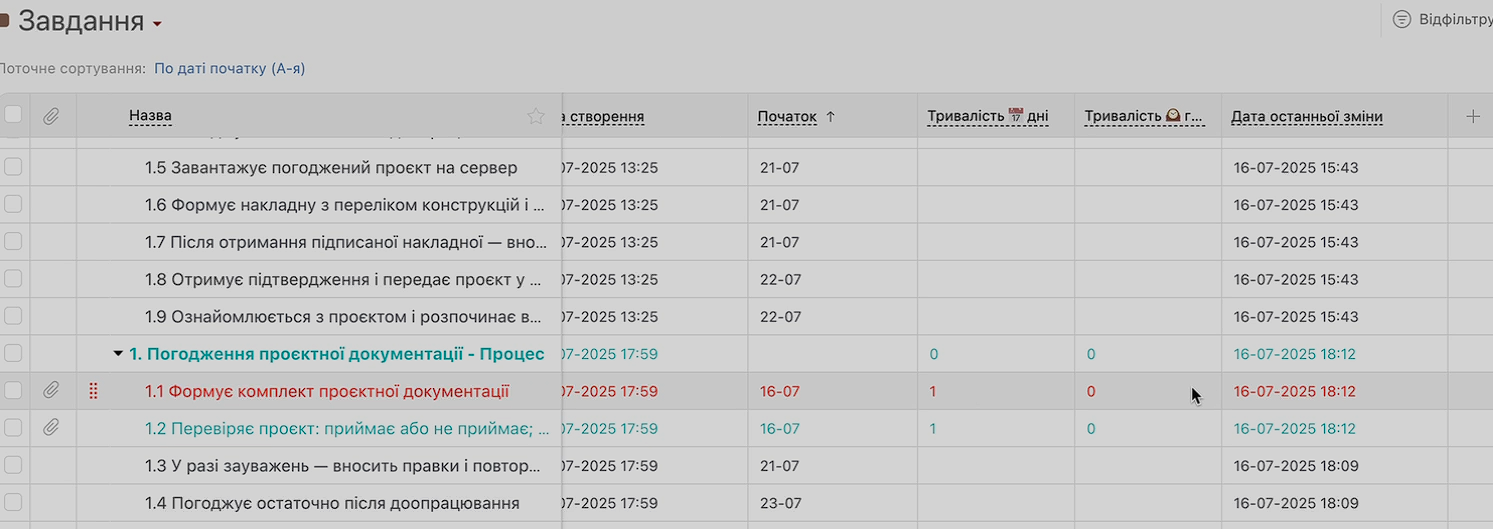Add a new column with the plus icon
Screen dimensions: 1493x529
coord(1472,116)
